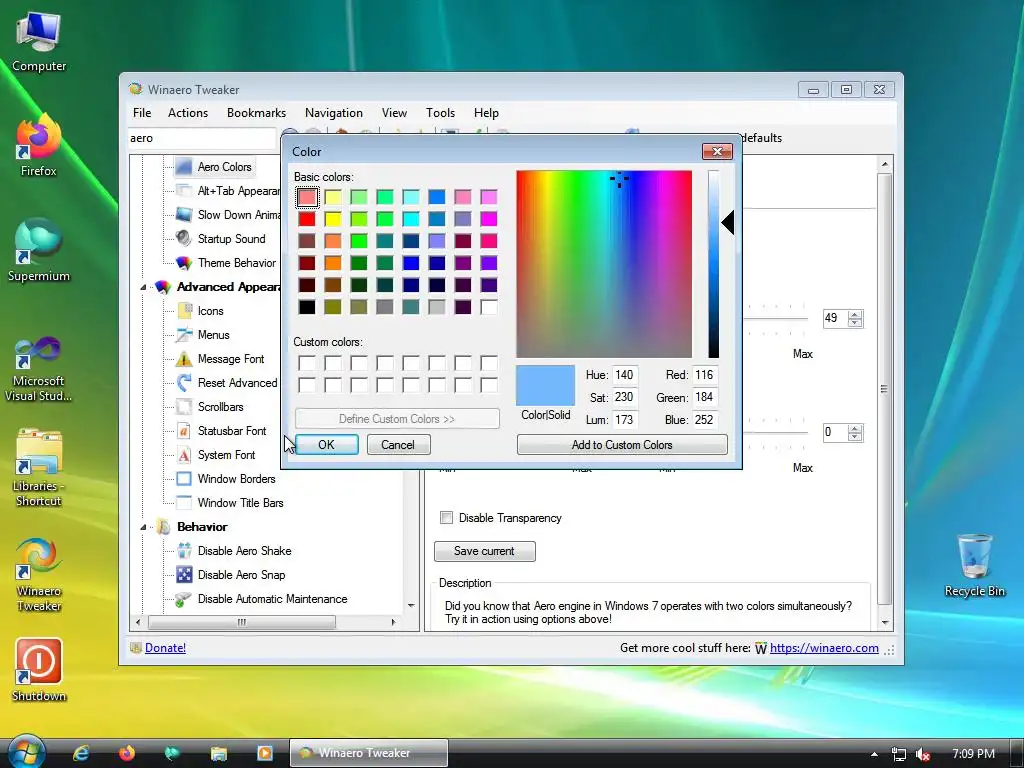The width and height of the screenshot is (1024, 768).
Task: Open the File menu
Action: click(142, 113)
